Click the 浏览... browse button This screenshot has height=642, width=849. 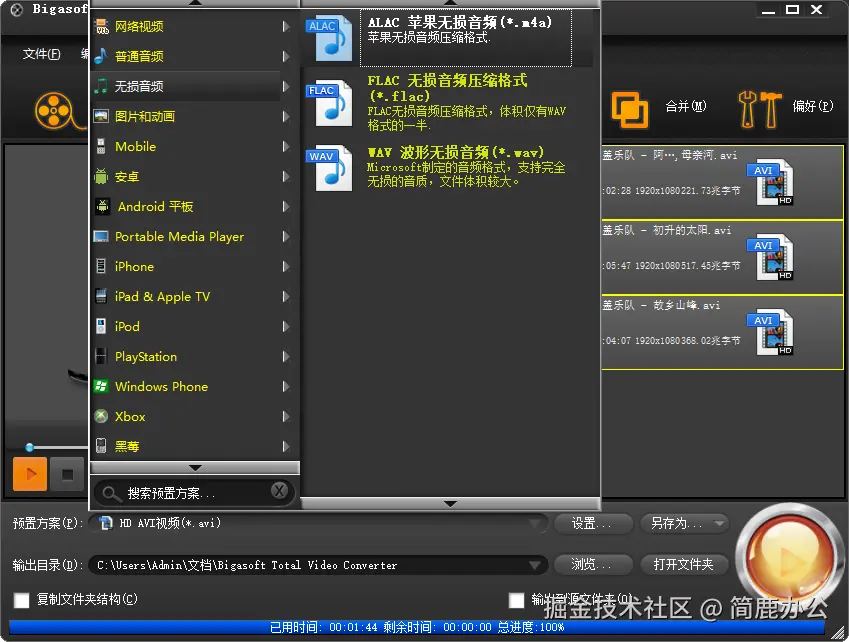[x=592, y=565]
